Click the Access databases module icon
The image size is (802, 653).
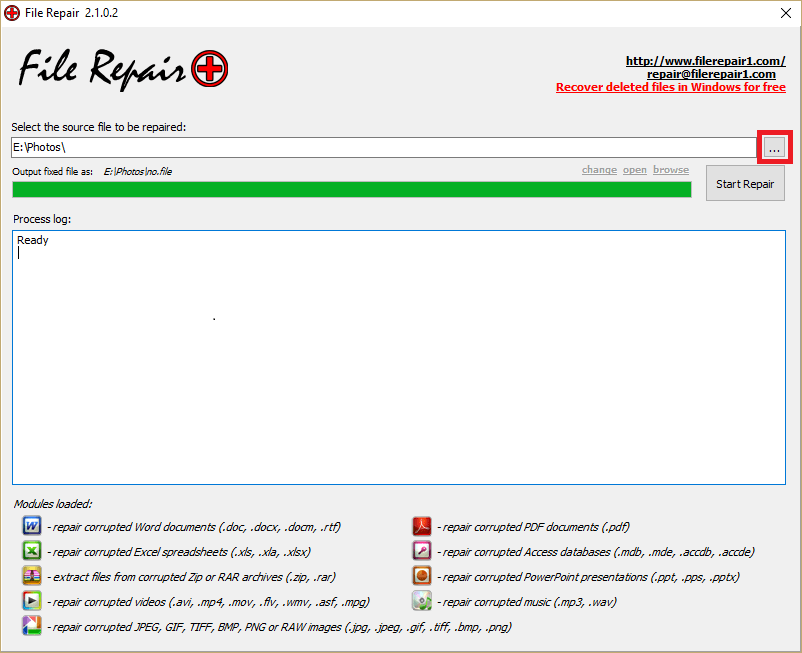point(422,551)
